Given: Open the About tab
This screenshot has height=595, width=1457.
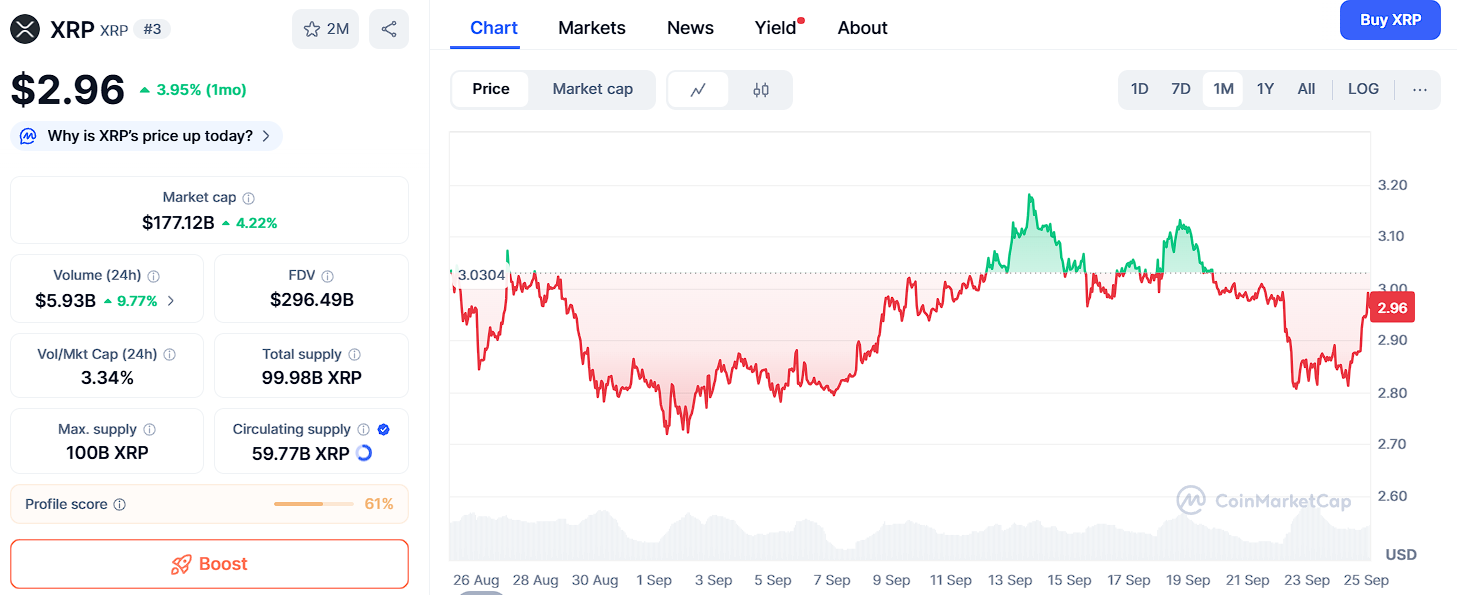Looking at the screenshot, I should click(x=863, y=28).
